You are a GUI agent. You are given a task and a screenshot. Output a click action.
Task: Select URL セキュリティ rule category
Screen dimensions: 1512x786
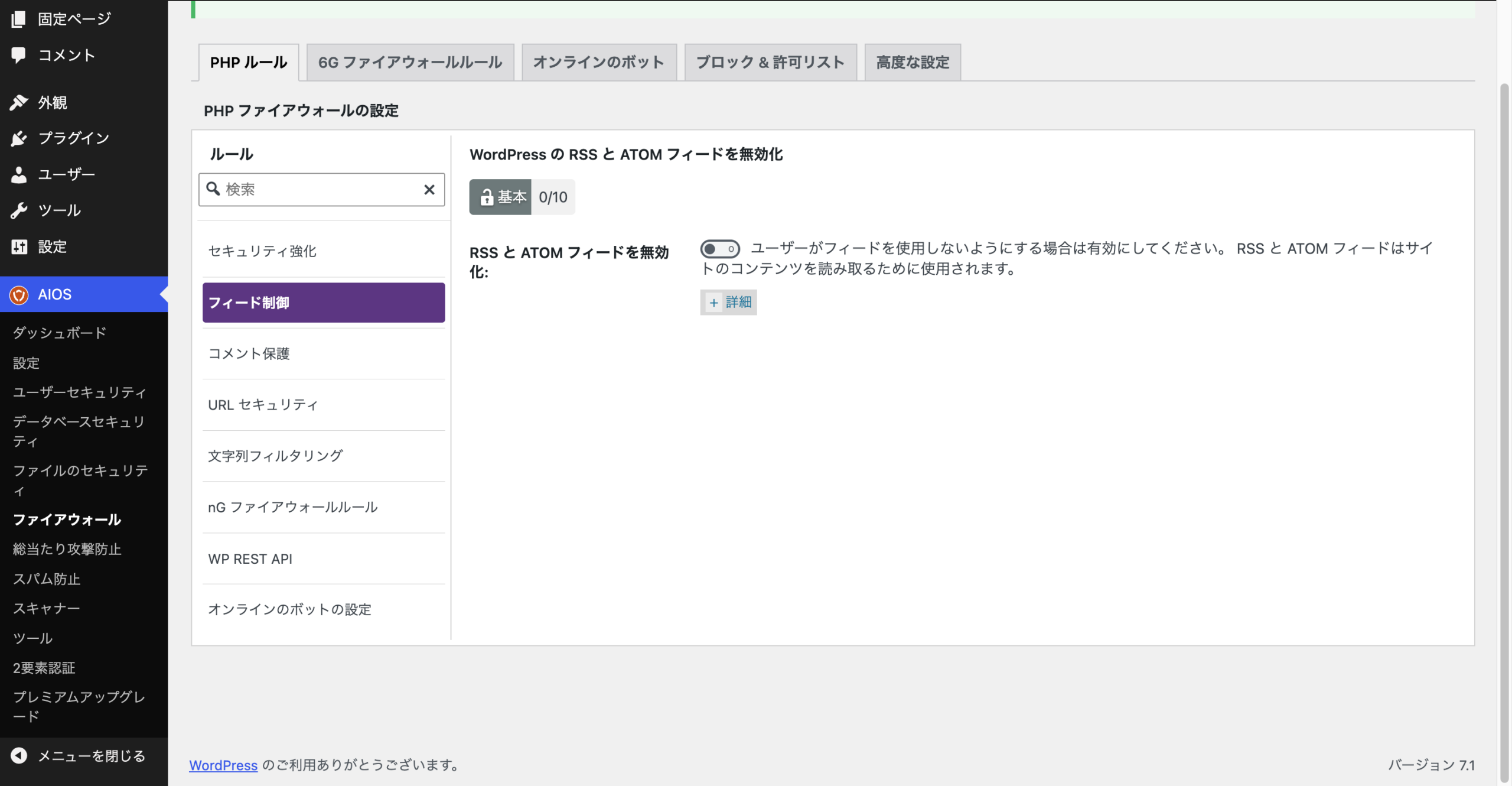click(323, 405)
